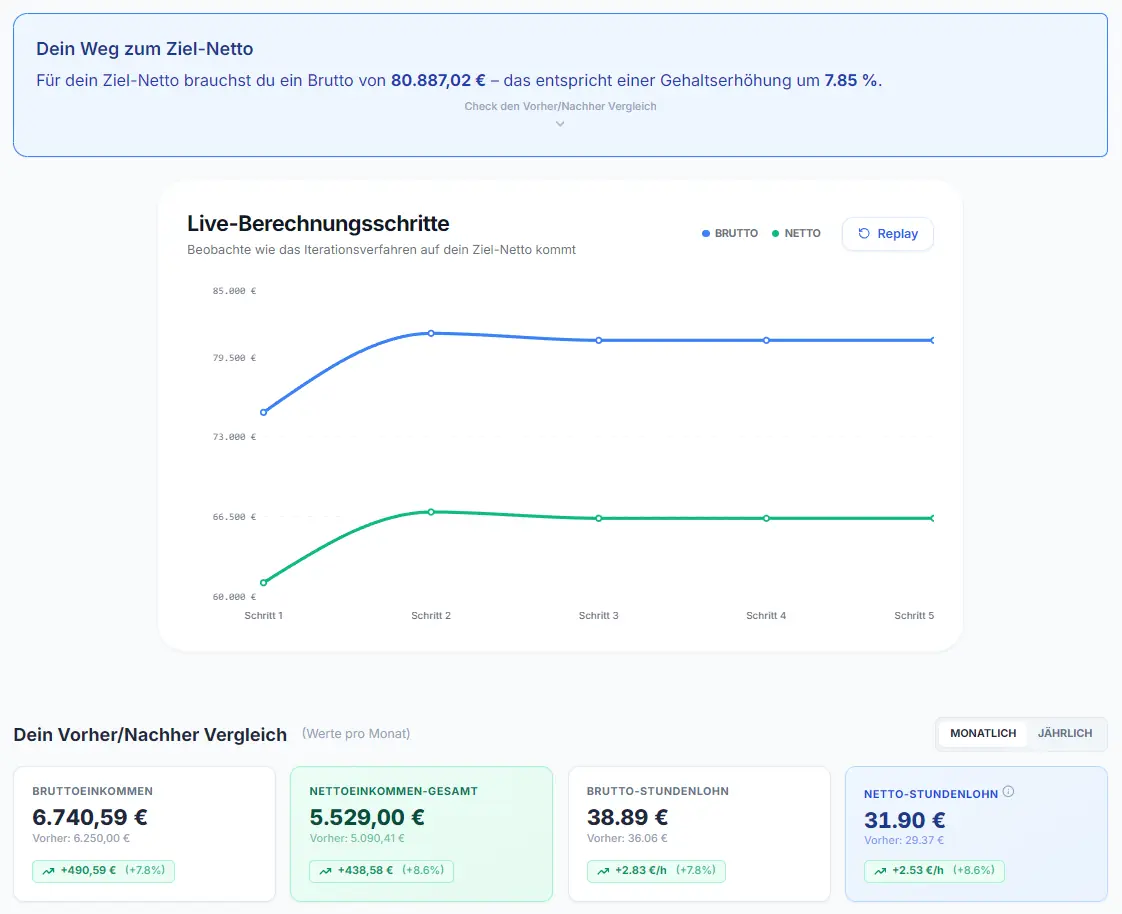The height and width of the screenshot is (914, 1122).
Task: Click the green NETTO legend dot
Action: 776,233
